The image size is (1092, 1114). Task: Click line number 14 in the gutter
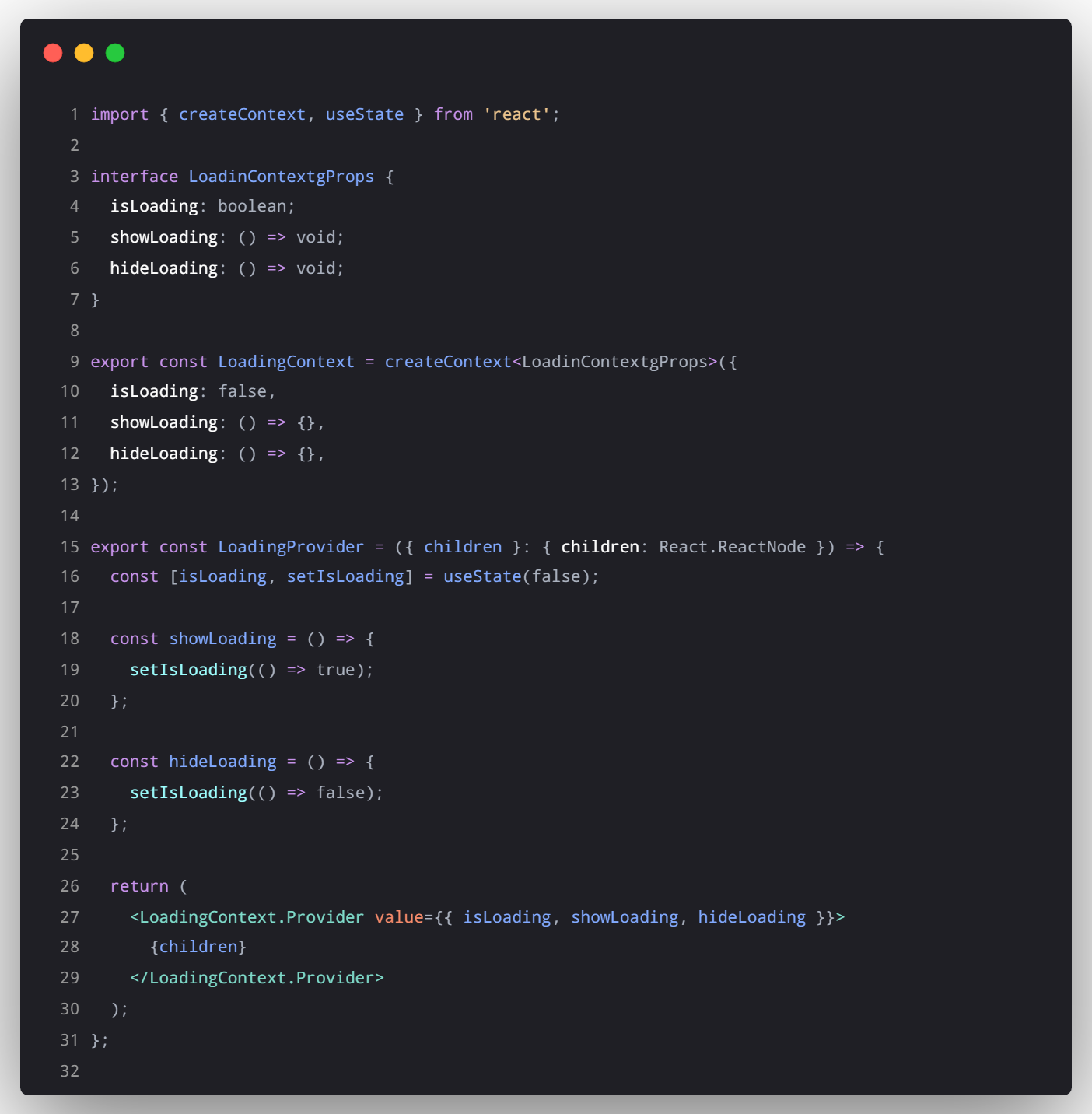[70, 516]
